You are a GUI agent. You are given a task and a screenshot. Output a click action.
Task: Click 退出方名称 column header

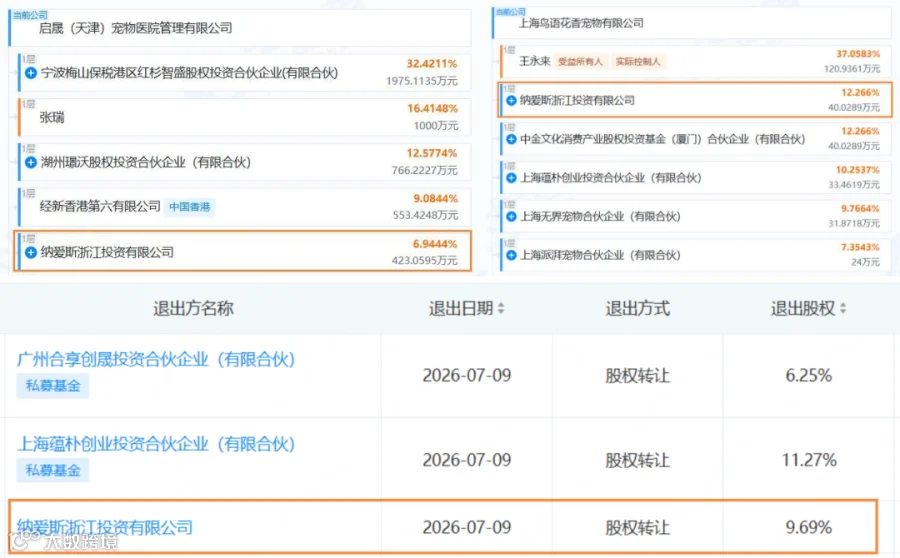[x=193, y=308]
